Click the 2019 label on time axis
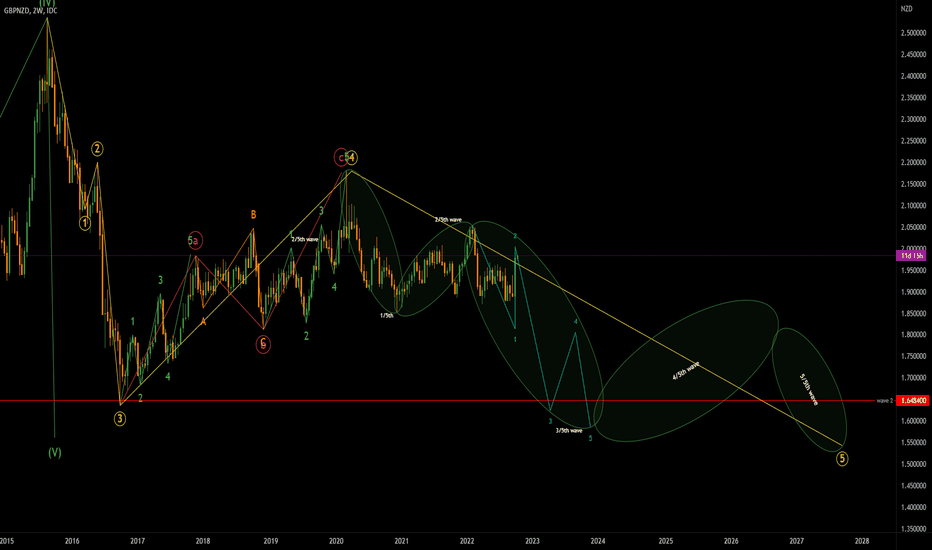Image resolution: width=932 pixels, height=550 pixels. 270,541
